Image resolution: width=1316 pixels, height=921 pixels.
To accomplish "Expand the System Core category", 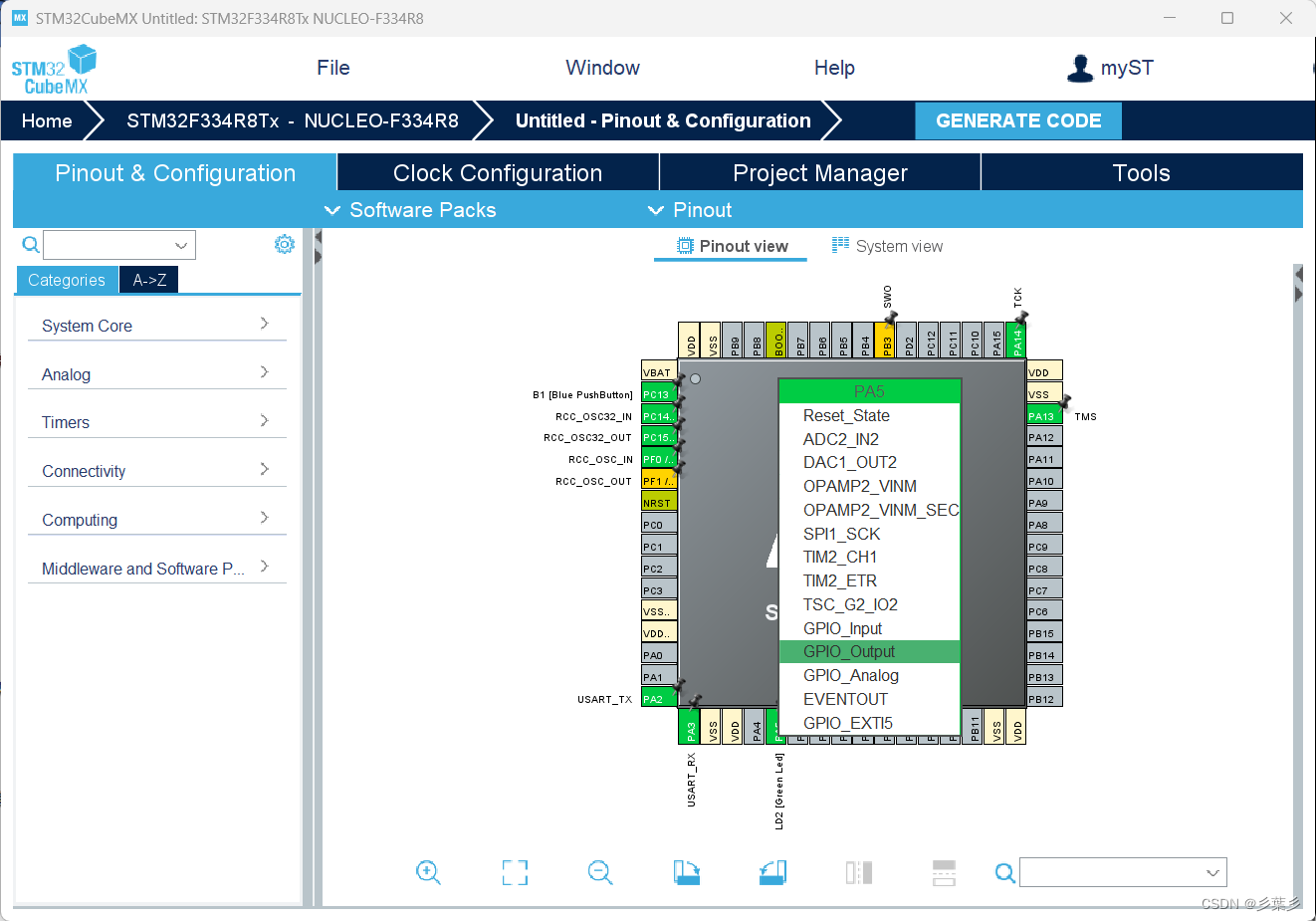I will pos(156,326).
